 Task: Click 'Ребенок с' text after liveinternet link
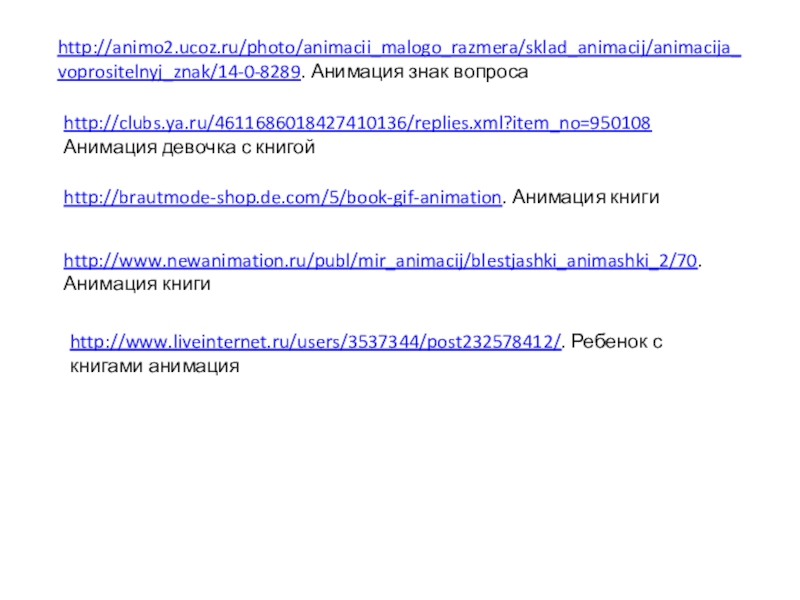point(617,341)
